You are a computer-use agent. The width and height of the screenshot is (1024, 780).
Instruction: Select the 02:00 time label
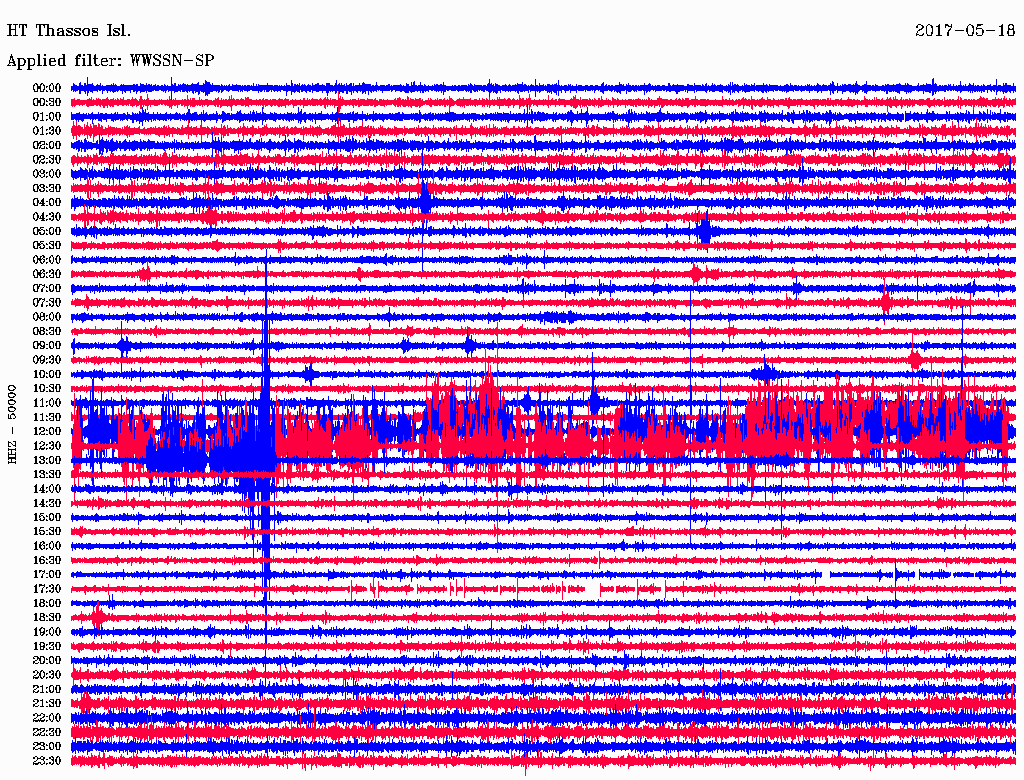click(47, 145)
